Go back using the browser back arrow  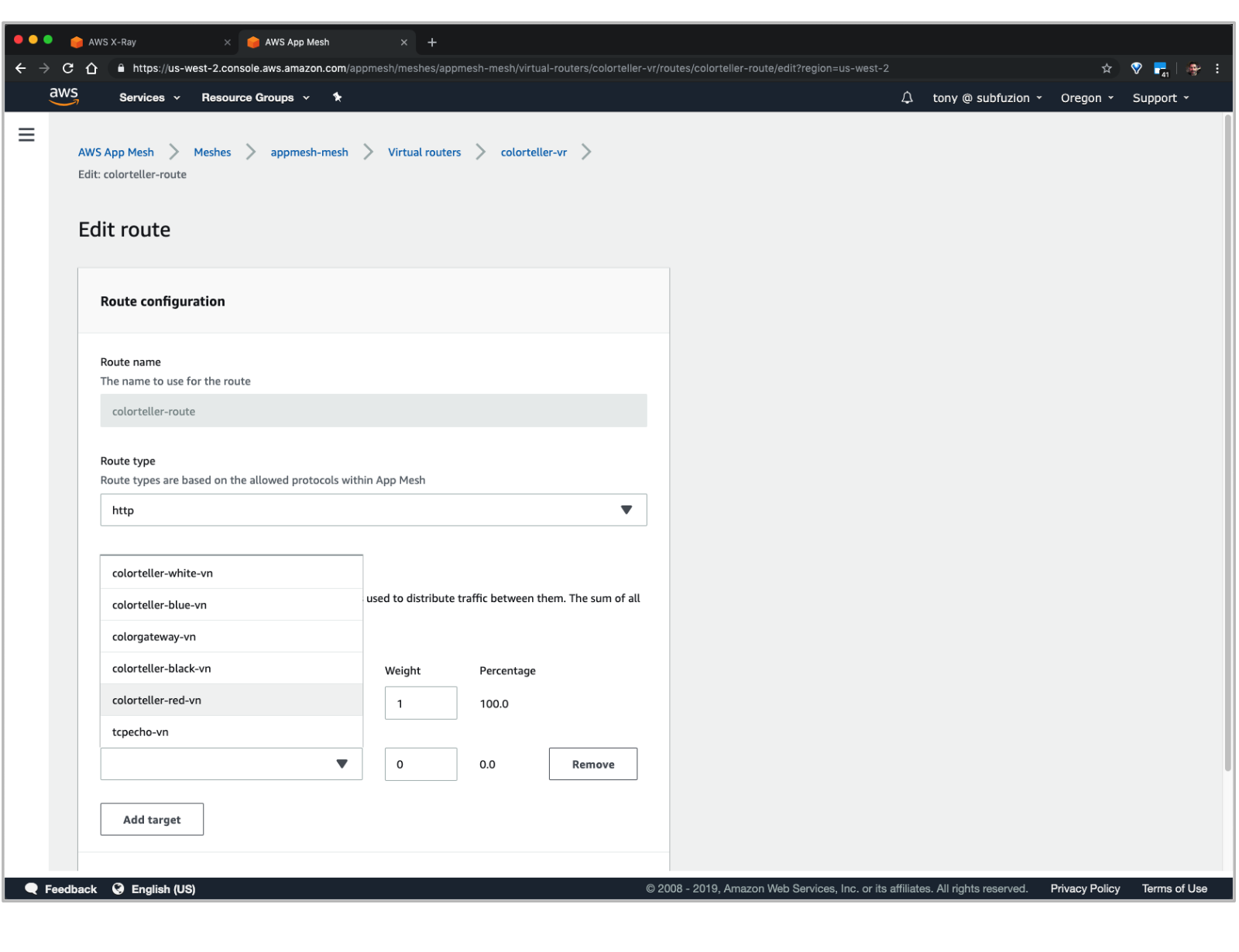(x=21, y=68)
